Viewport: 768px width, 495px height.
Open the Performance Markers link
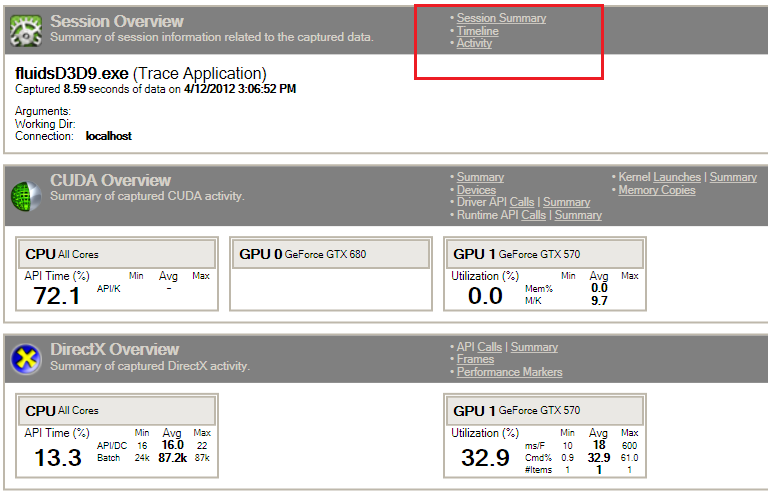[x=509, y=372]
